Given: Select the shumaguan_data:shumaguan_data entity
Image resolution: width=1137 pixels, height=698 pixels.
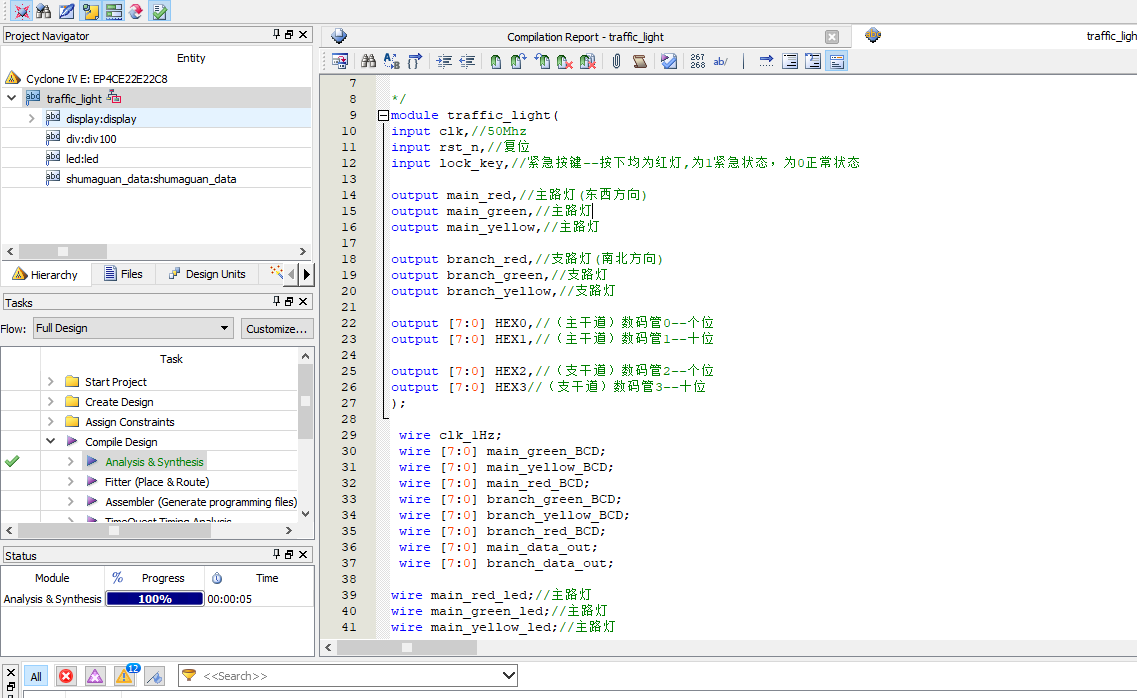Looking at the screenshot, I should pyautogui.click(x=151, y=178).
